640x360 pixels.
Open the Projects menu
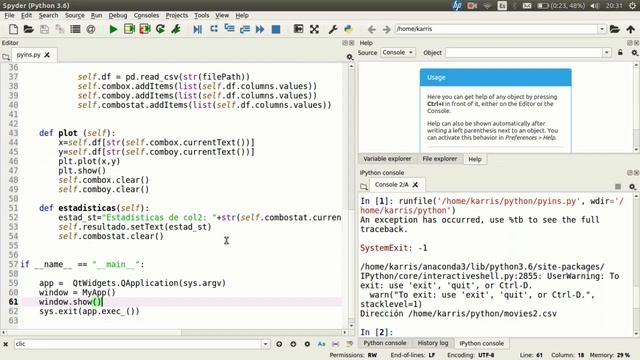tap(177, 15)
